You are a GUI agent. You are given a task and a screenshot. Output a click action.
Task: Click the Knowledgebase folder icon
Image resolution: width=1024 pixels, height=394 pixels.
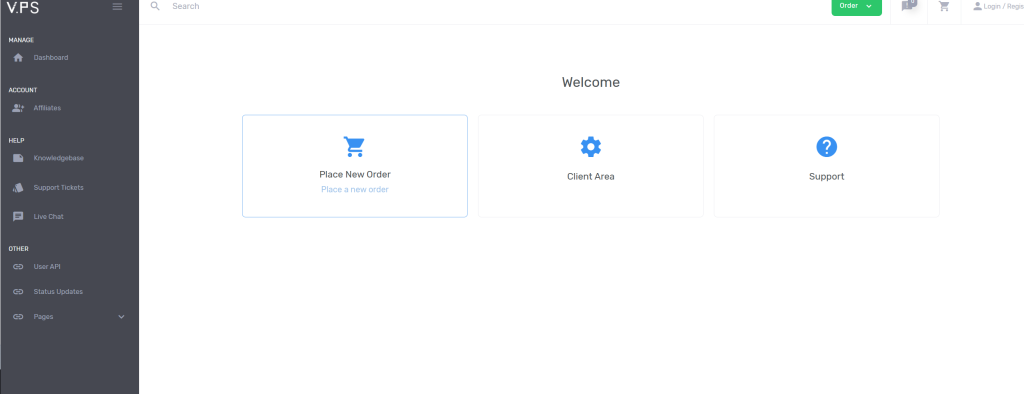pos(18,158)
